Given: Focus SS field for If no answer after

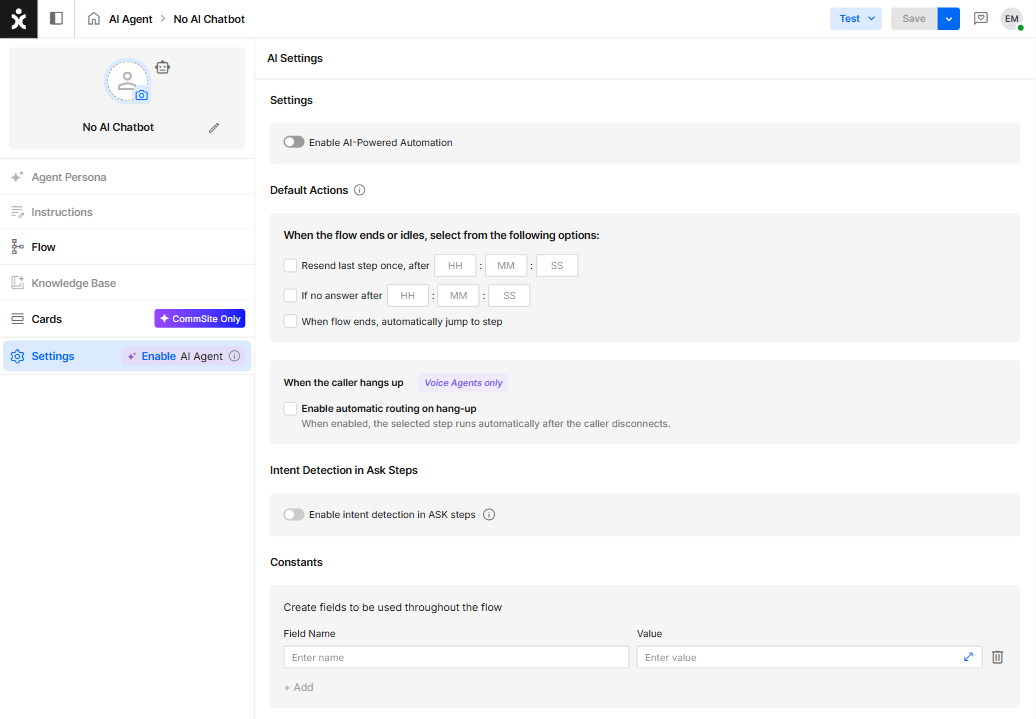Looking at the screenshot, I should pyautogui.click(x=509, y=295).
